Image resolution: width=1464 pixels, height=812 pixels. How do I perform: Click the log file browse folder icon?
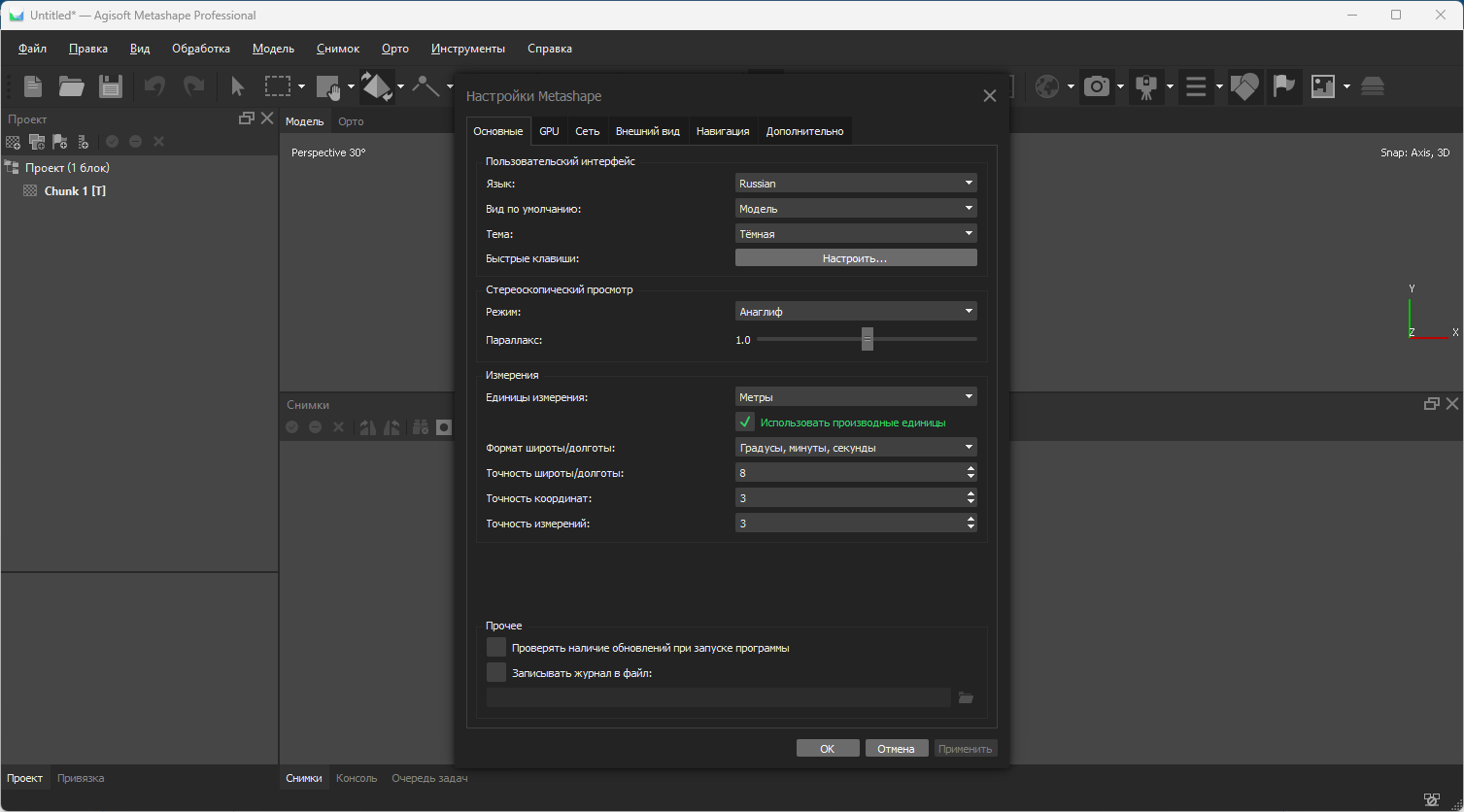(966, 697)
